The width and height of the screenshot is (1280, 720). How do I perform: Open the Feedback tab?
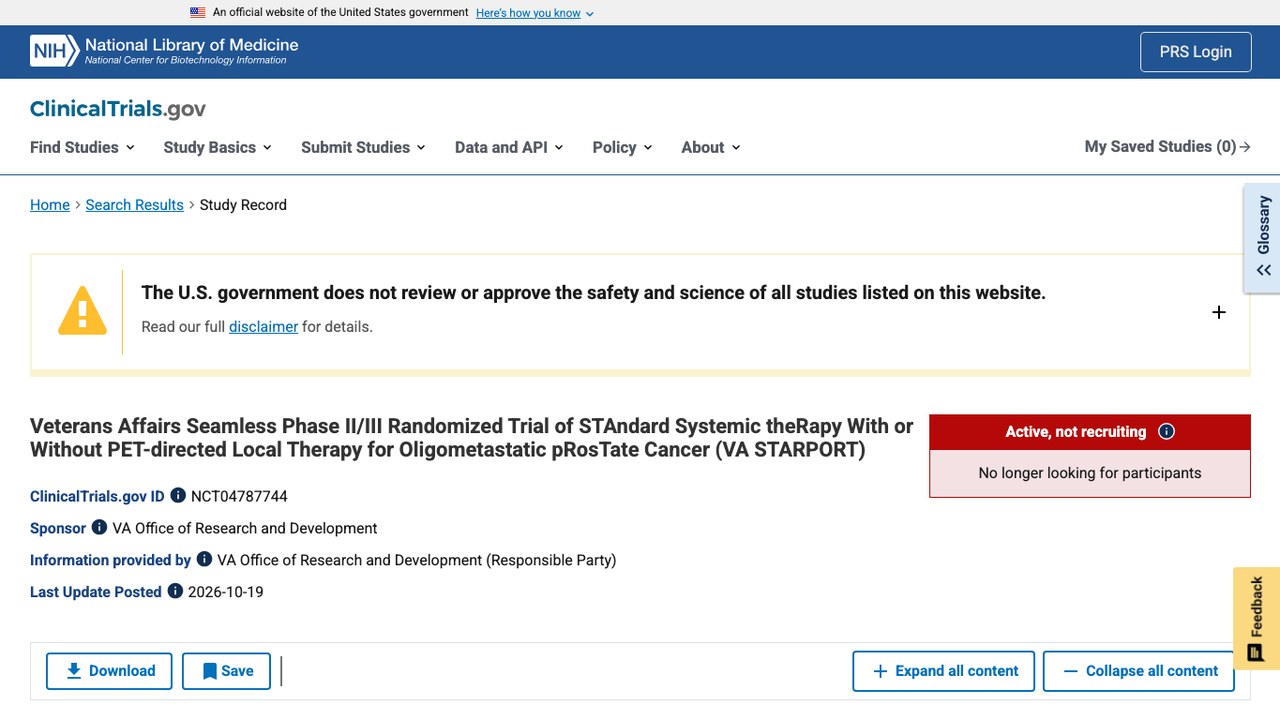point(1256,618)
